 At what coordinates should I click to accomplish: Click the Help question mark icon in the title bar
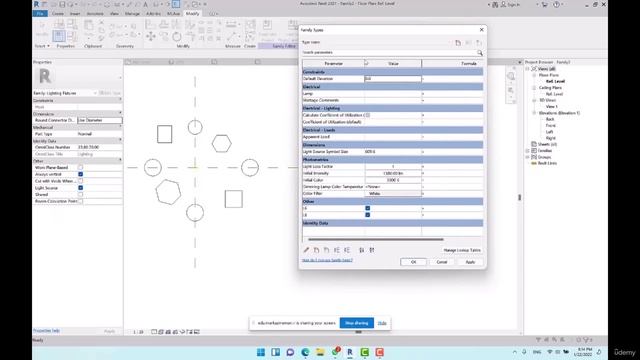pyautogui.click(x=556, y=4)
